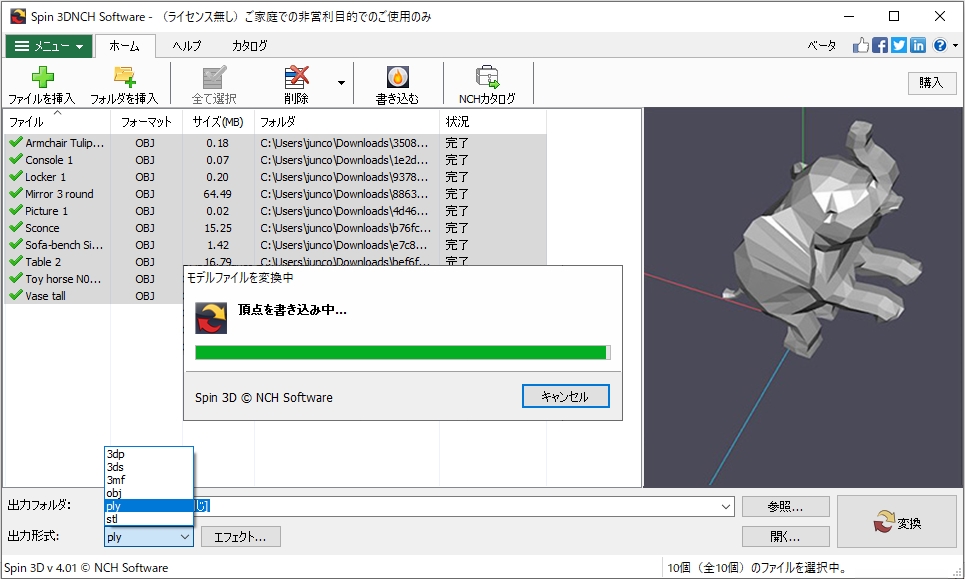Screen dimensions: 965x579
Task: Click the green conversion progress bar
Action: [402, 353]
